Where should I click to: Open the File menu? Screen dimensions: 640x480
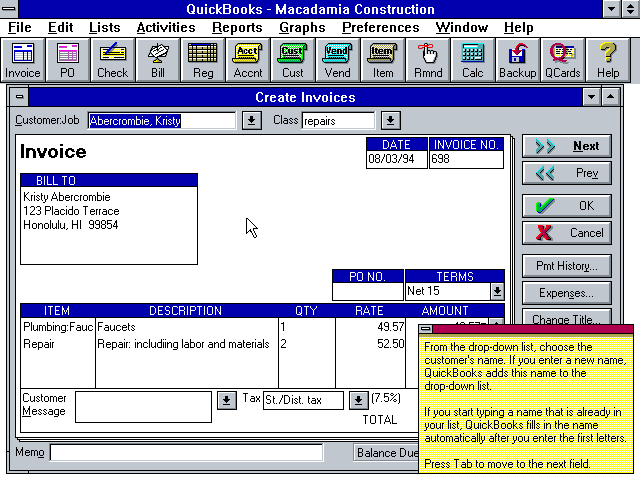point(20,27)
